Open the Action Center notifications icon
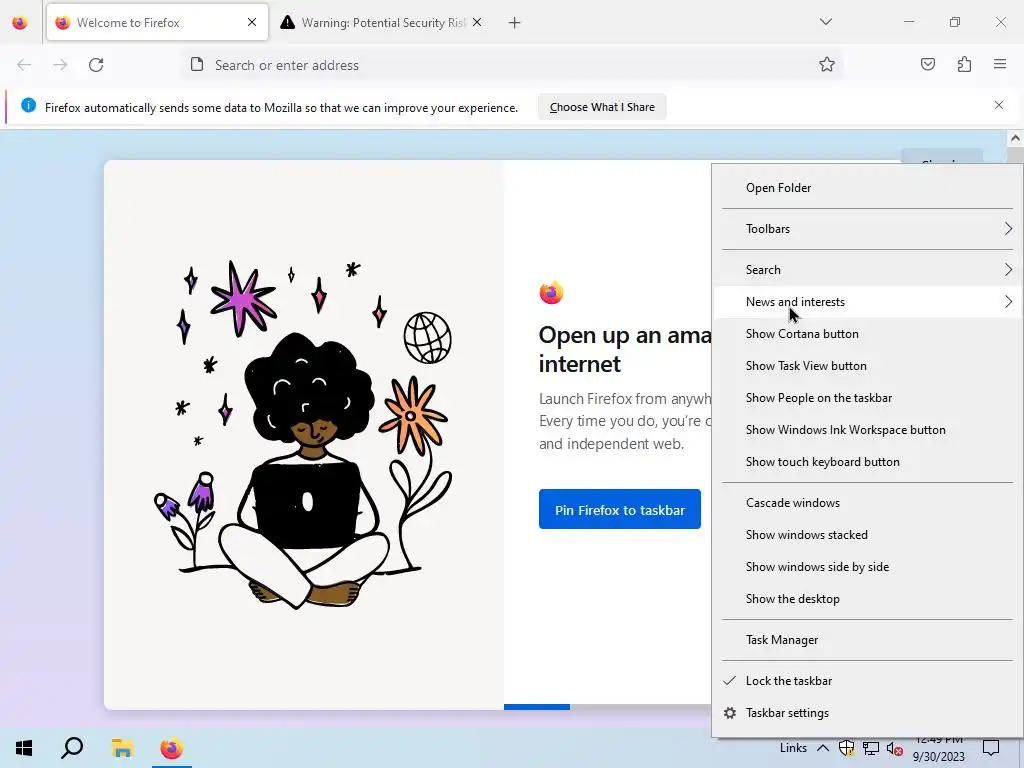The image size is (1024, 768). pyautogui.click(x=991, y=748)
